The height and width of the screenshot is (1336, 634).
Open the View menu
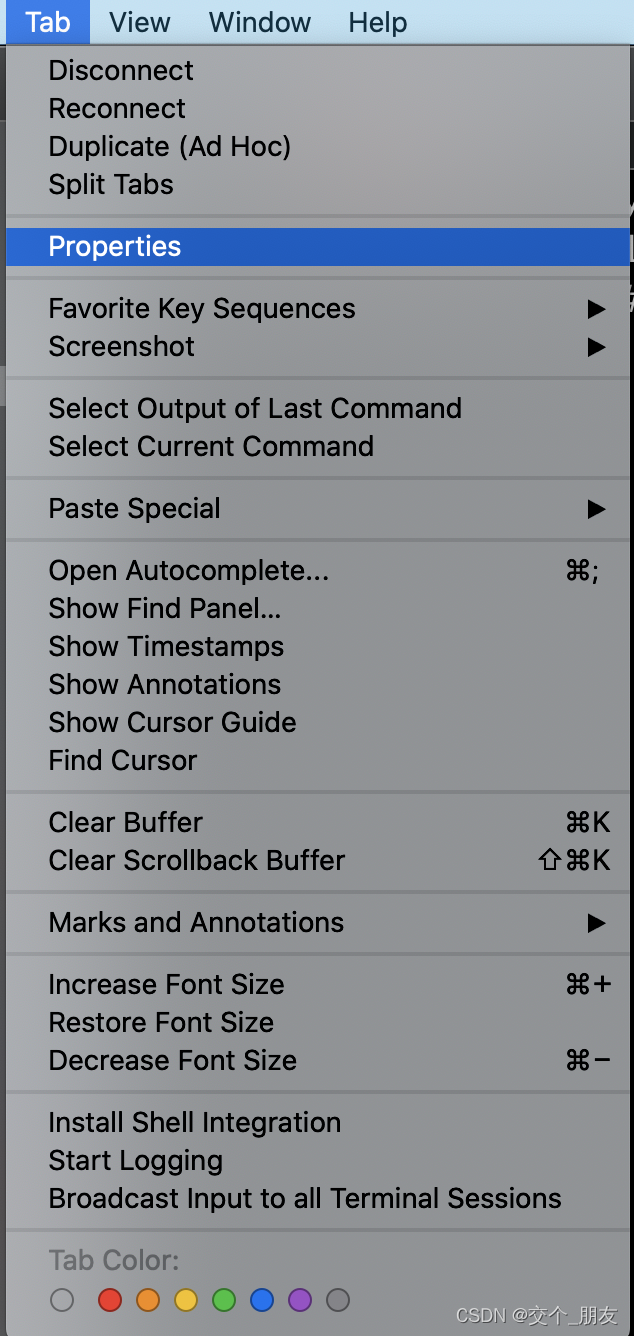coord(140,22)
